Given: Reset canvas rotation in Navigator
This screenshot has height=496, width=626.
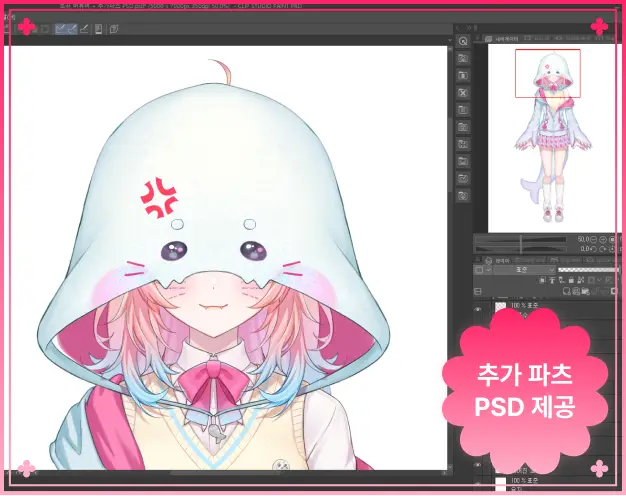Looking at the screenshot, I should tap(612, 249).
